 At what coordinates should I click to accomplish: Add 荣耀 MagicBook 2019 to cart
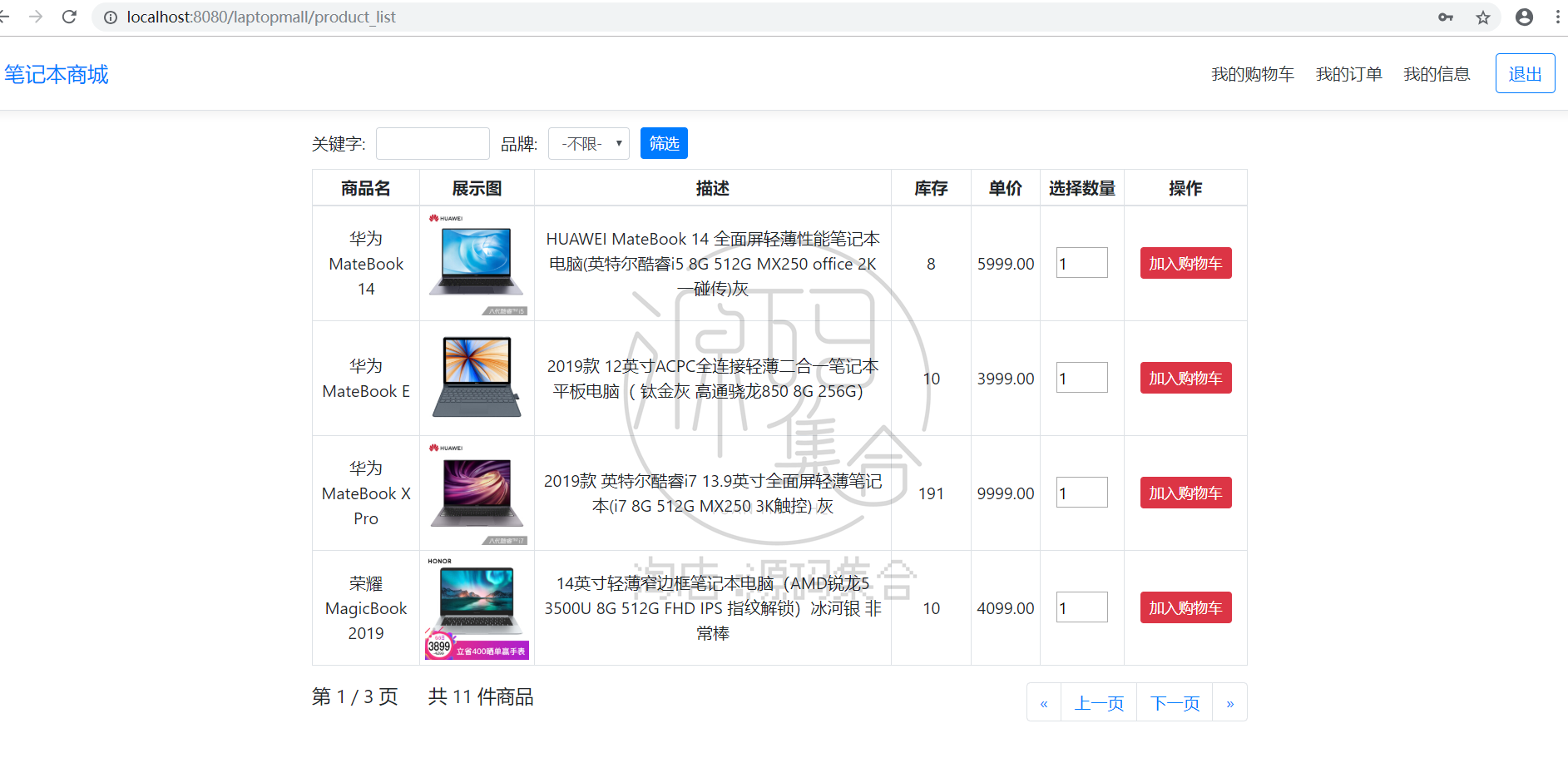[x=1185, y=607]
